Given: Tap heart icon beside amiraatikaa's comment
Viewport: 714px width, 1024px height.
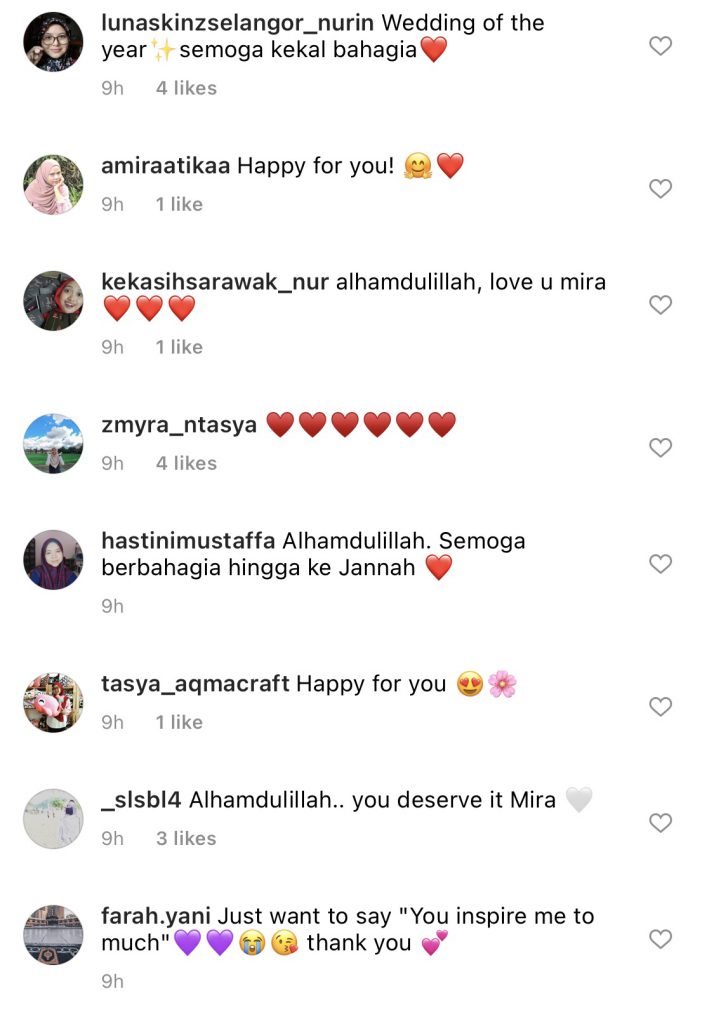Looking at the screenshot, I should click(660, 189).
